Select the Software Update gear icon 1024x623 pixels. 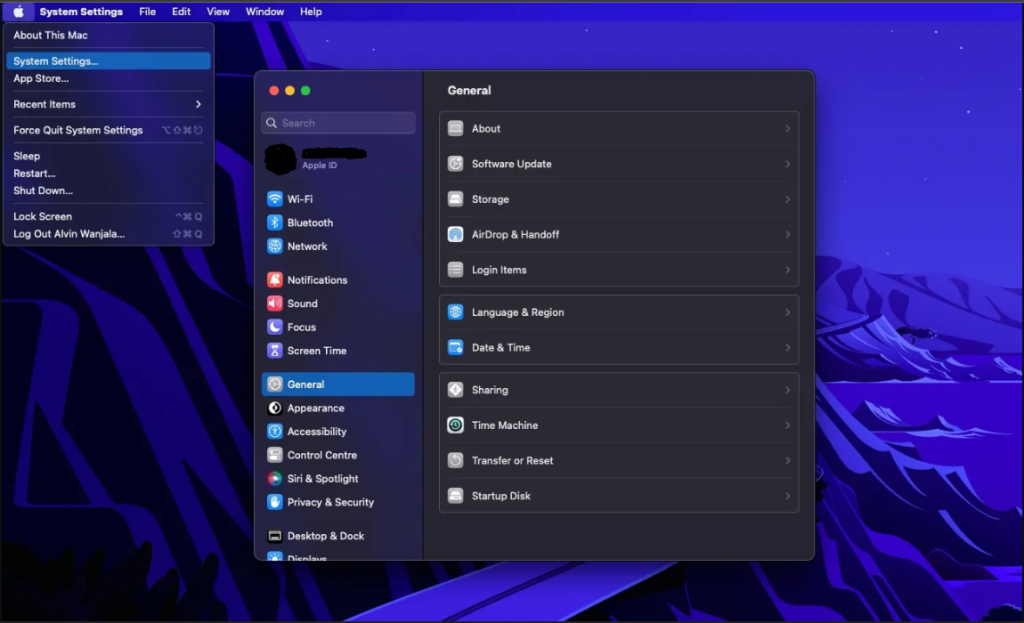tap(455, 164)
